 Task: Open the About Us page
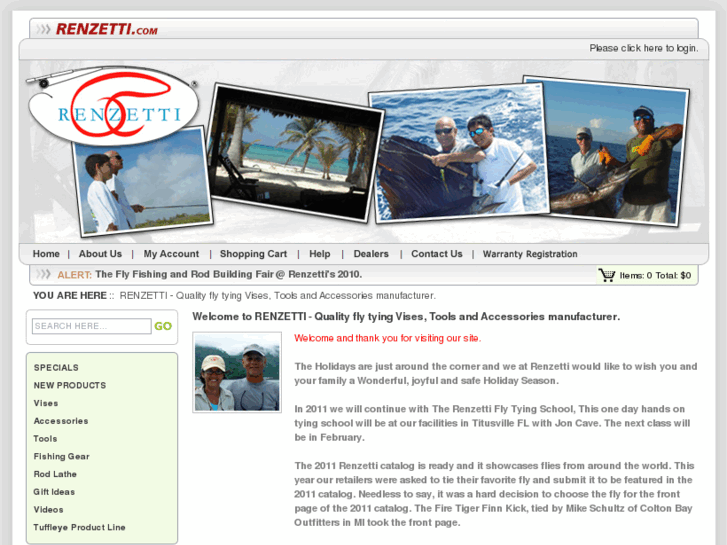[100, 254]
